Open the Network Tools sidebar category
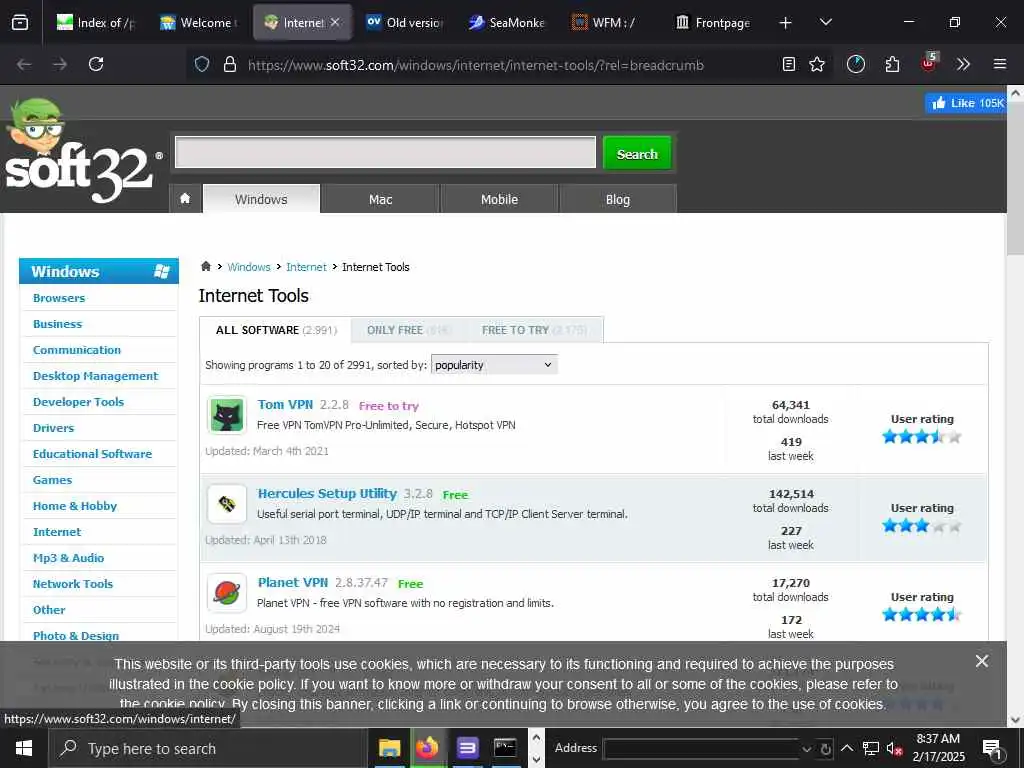Screen dimensions: 1024x768 point(72,584)
